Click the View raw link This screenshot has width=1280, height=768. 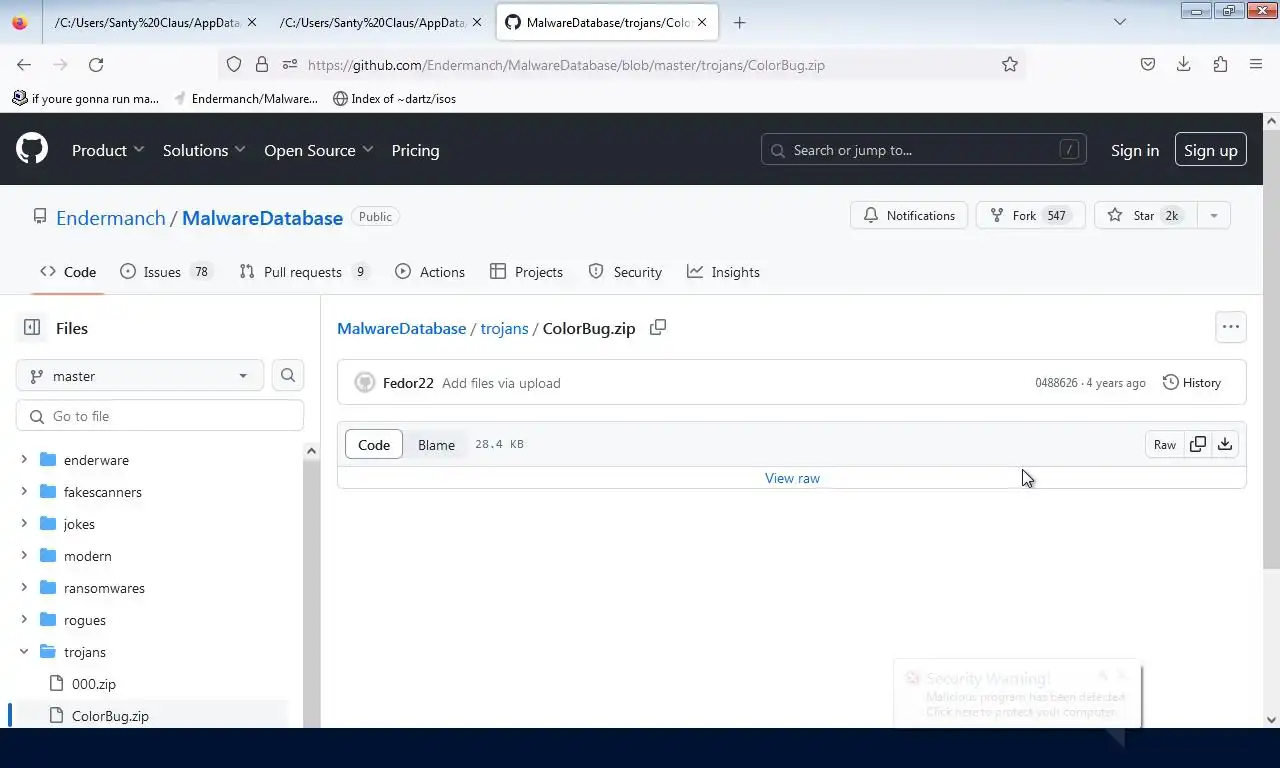(792, 478)
